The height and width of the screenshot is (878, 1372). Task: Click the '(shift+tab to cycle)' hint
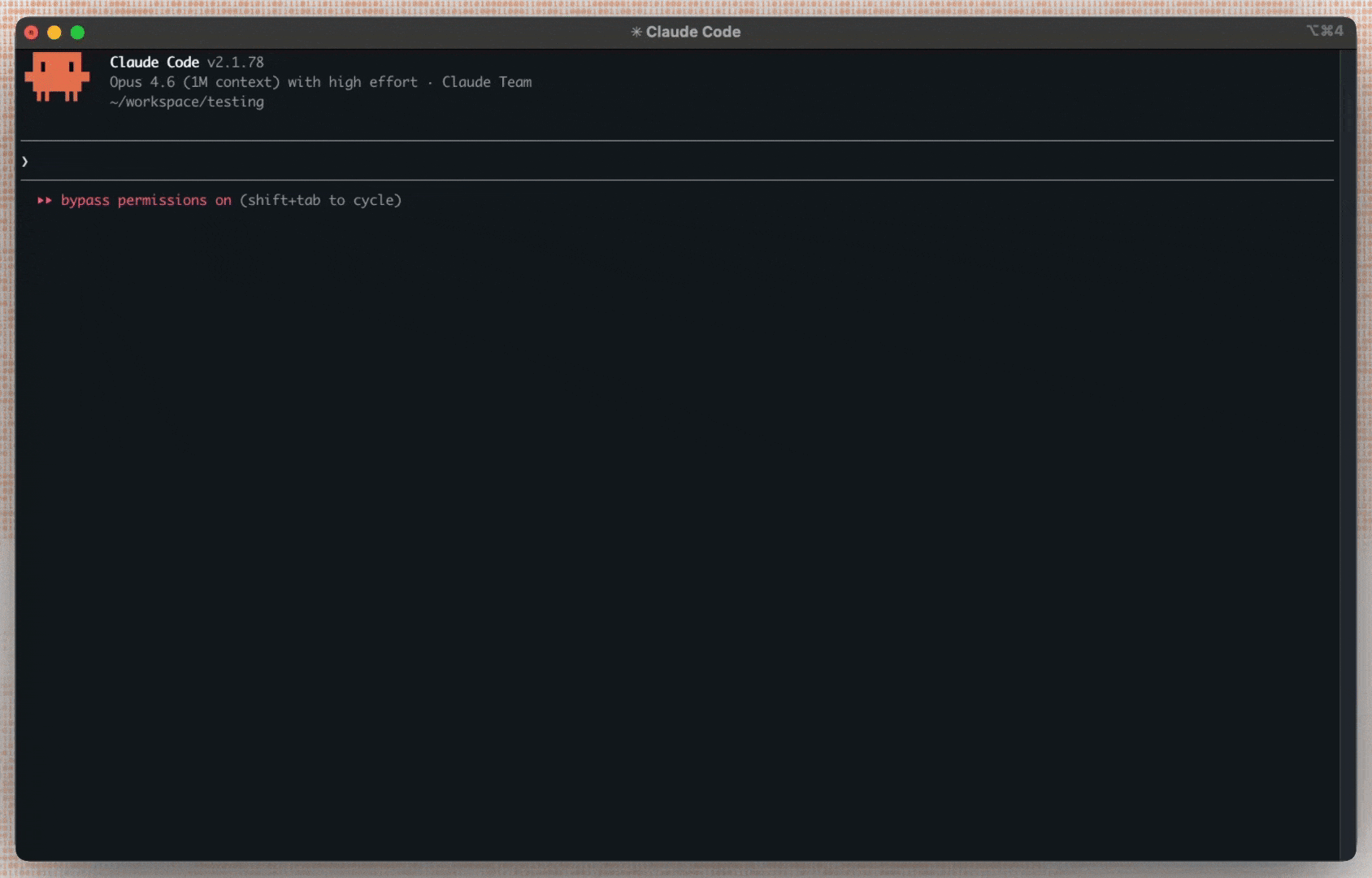320,201
